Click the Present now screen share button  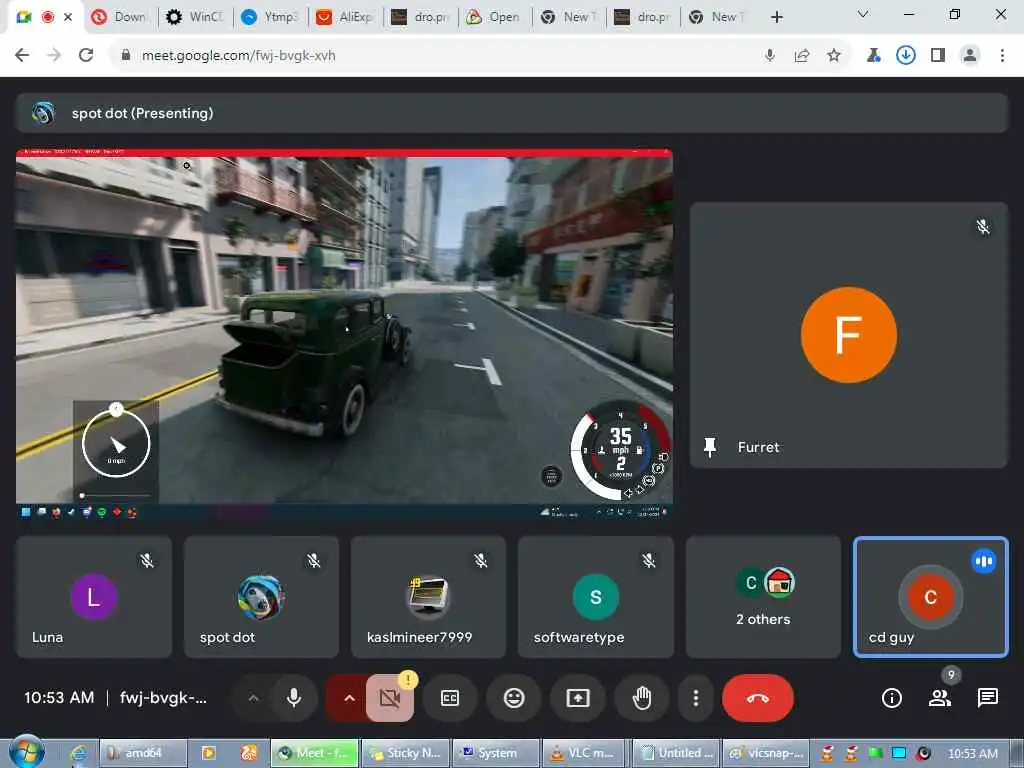pos(578,698)
